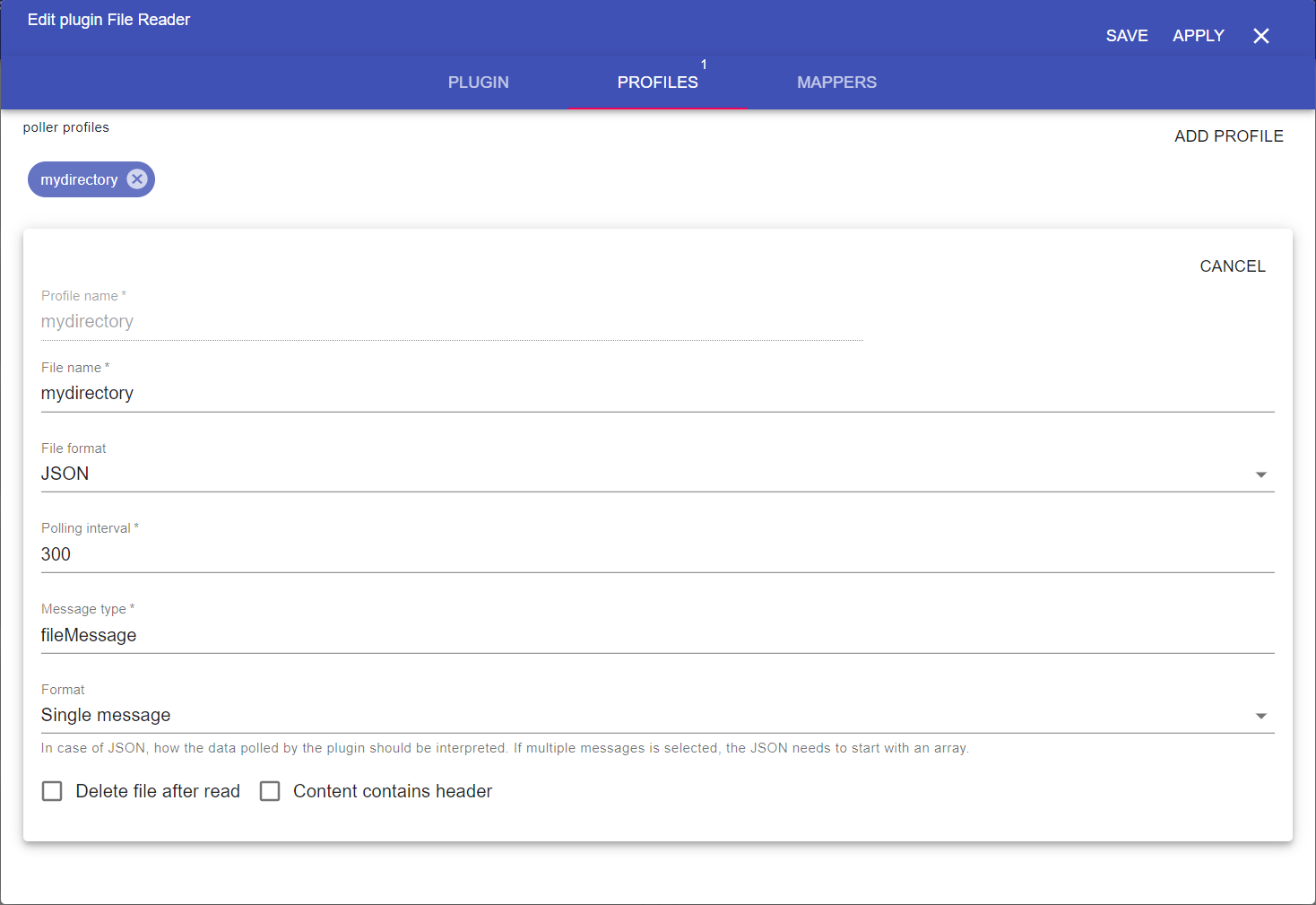The height and width of the screenshot is (905, 1316).
Task: Click the Format field dropdown arrow
Action: 1260,716
